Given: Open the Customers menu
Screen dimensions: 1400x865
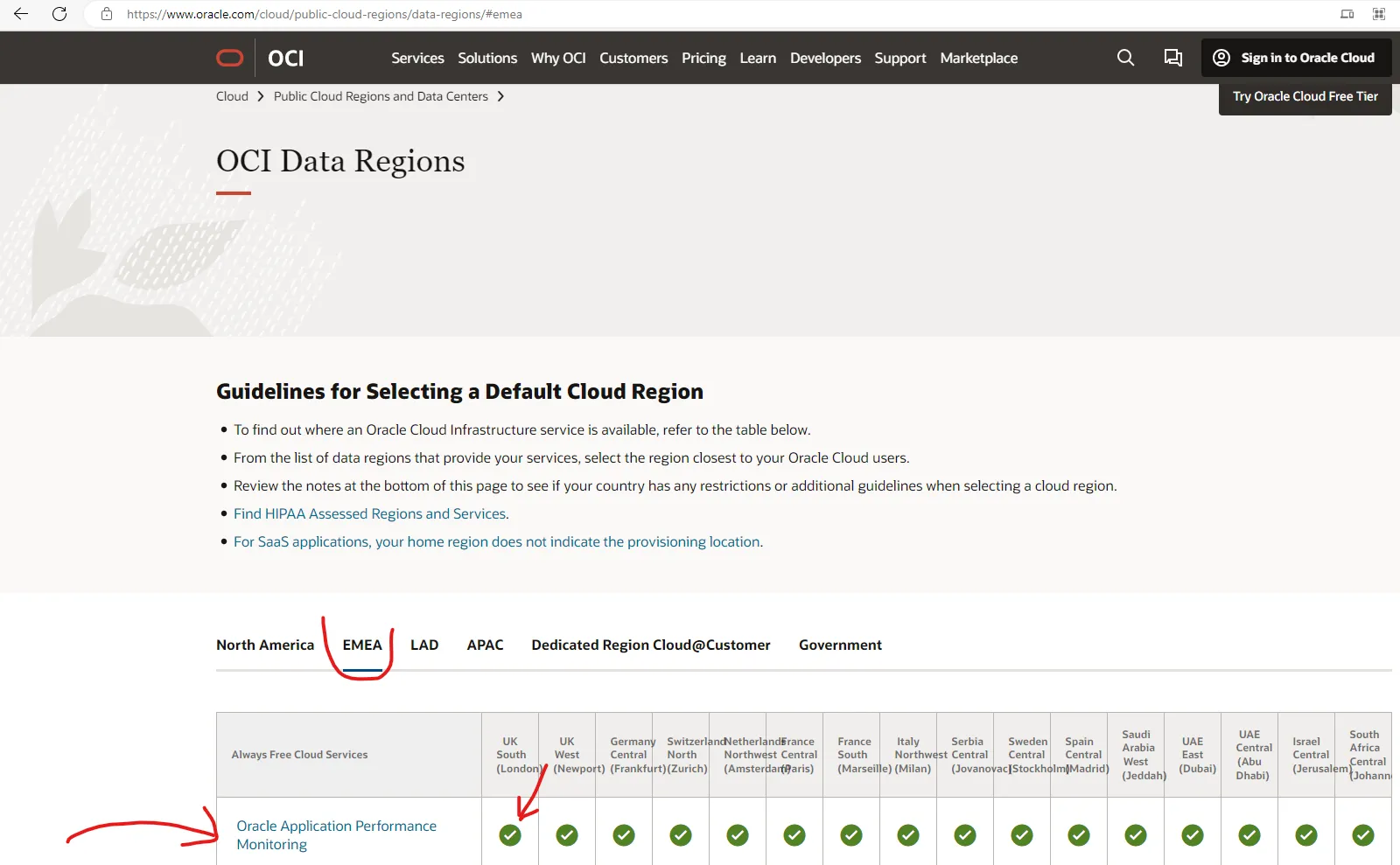Looking at the screenshot, I should (633, 58).
